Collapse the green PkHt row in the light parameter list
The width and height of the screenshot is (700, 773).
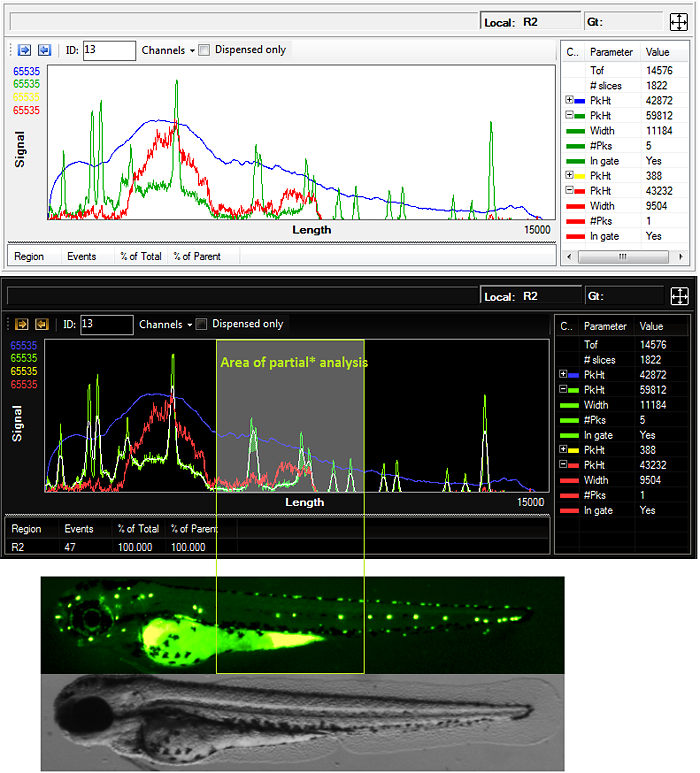pyautogui.click(x=569, y=116)
